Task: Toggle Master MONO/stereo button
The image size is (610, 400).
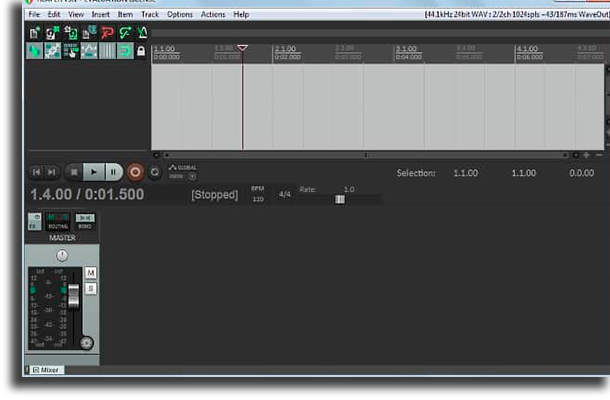Action: click(x=85, y=221)
